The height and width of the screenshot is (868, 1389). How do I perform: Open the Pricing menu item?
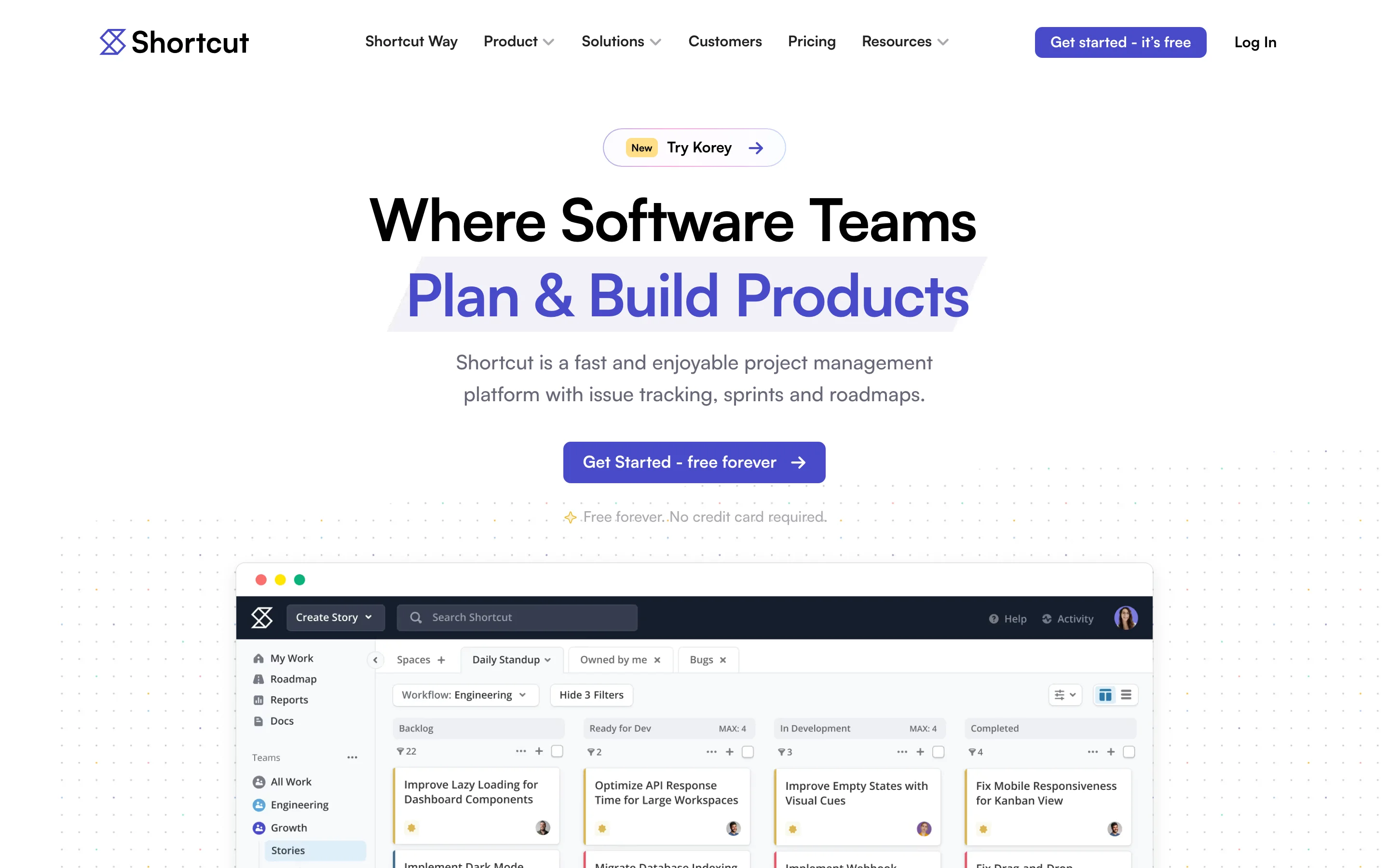[x=811, y=41]
